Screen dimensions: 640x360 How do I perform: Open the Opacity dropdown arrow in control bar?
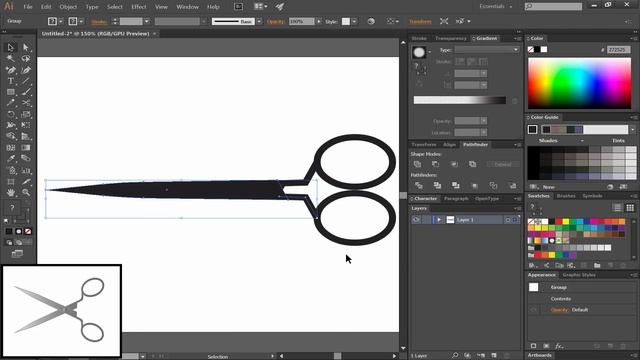point(318,21)
